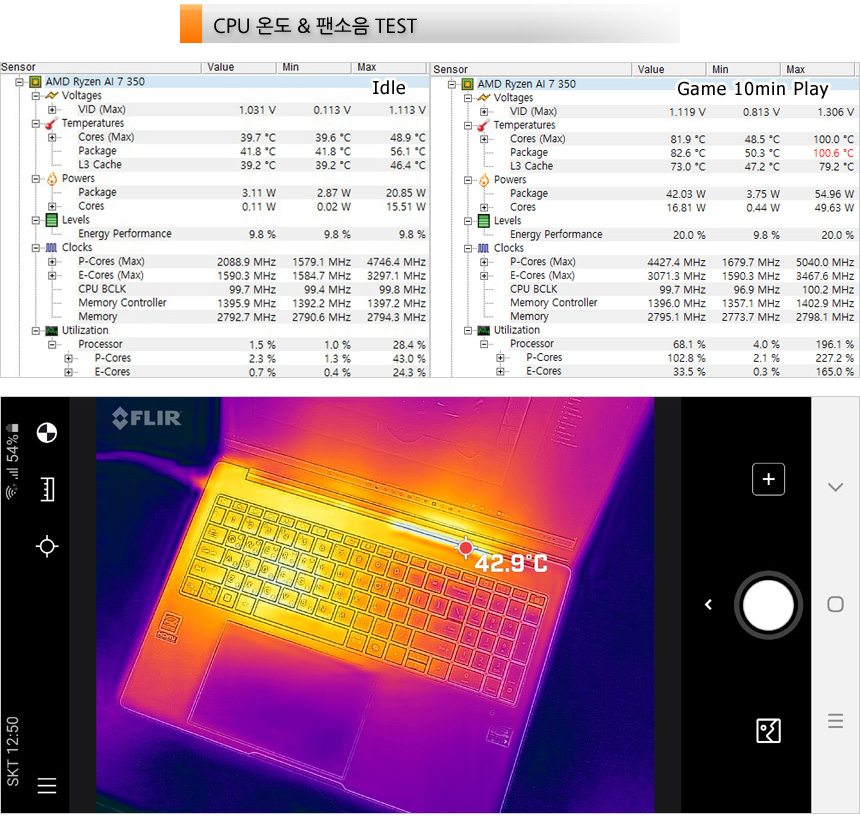The height and width of the screenshot is (816, 860).
Task: Collapse Utilization node in the Idle panel
Action: tap(36, 330)
